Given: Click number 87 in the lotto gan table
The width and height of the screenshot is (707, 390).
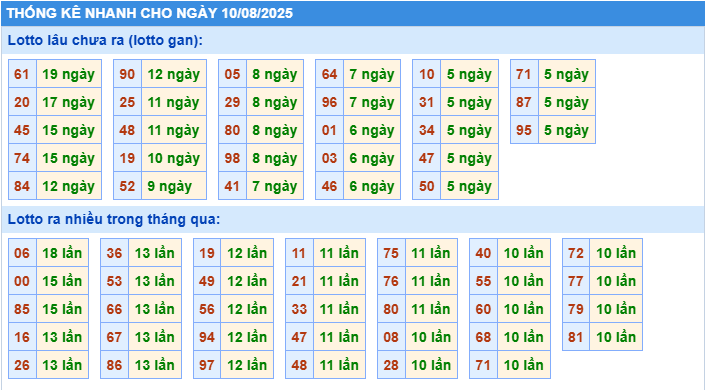Looking at the screenshot, I should 524,102.
